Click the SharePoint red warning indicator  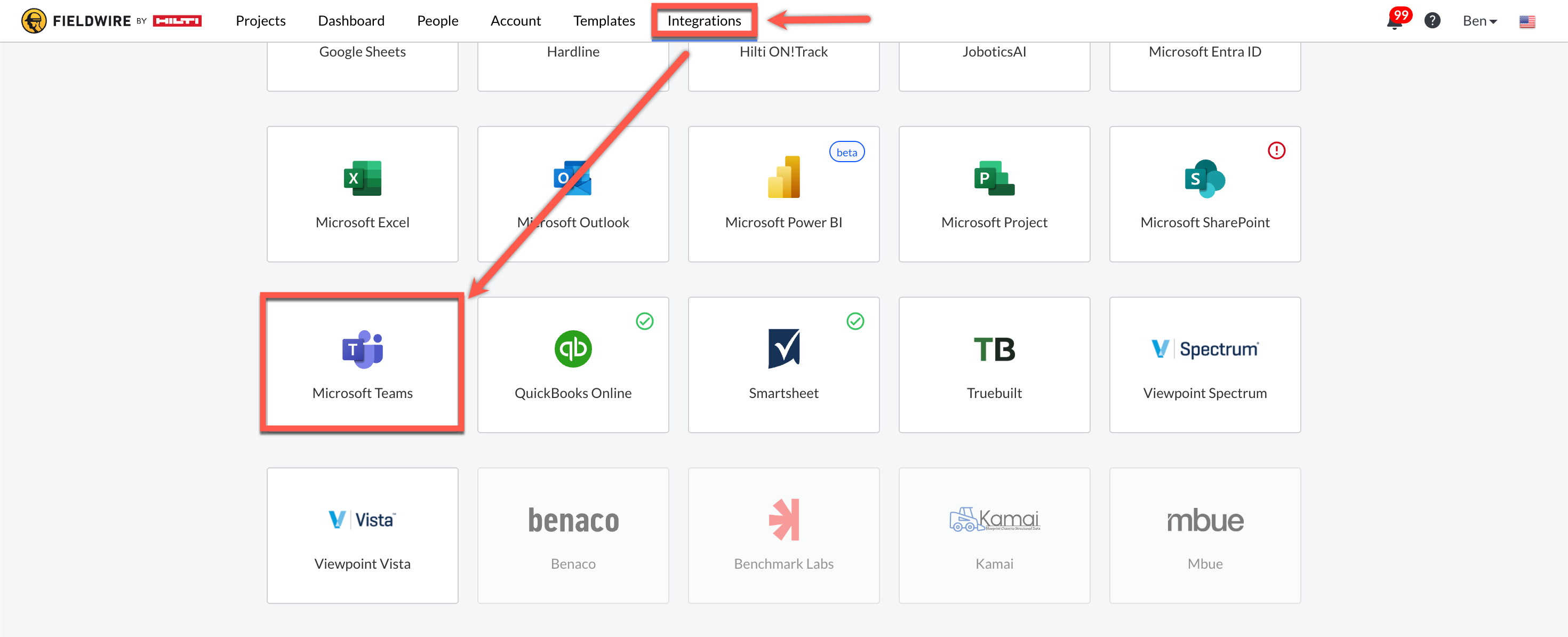click(1276, 150)
